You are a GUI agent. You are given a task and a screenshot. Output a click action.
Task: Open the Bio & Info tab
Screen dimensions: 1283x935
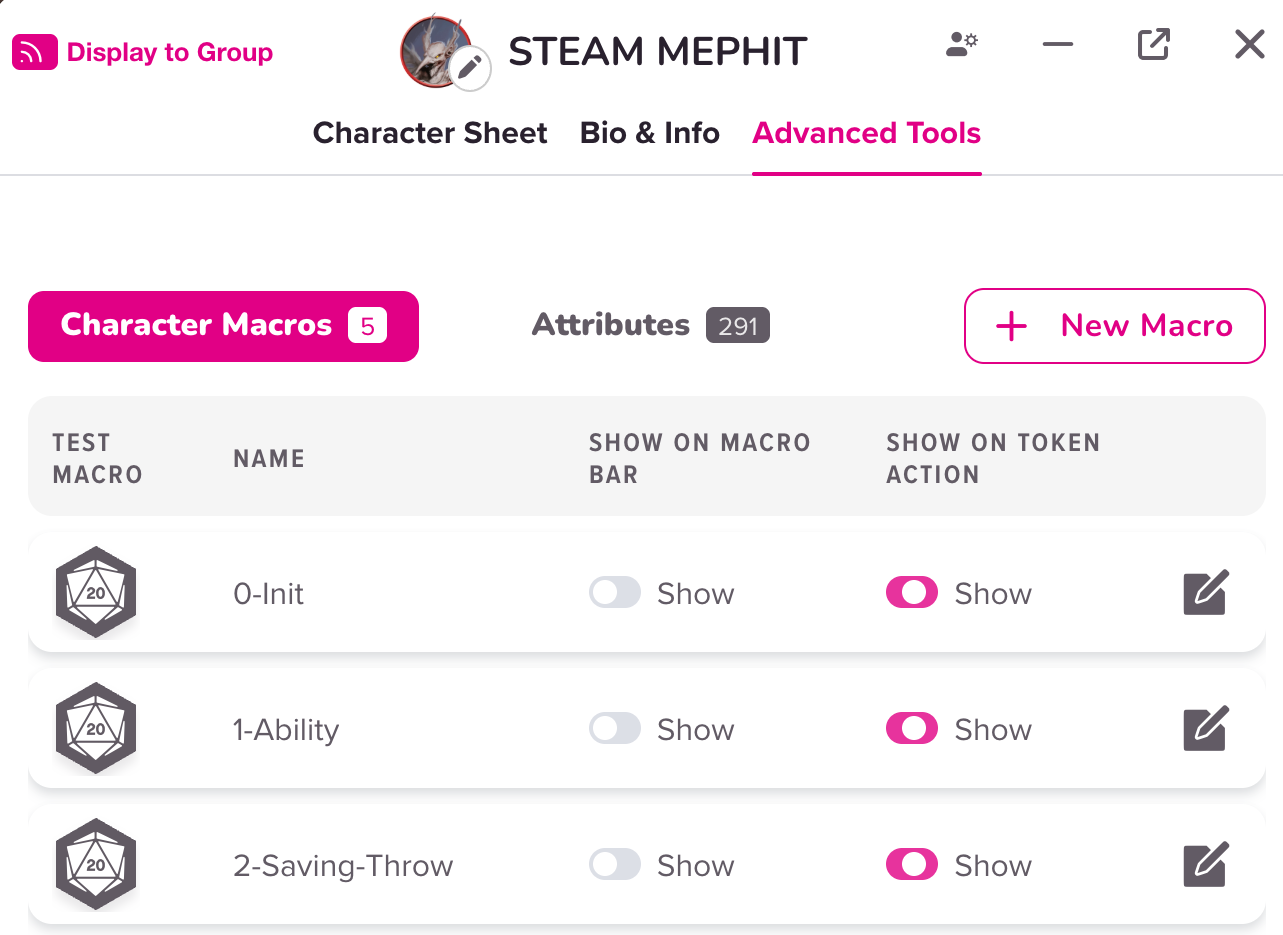click(x=649, y=133)
